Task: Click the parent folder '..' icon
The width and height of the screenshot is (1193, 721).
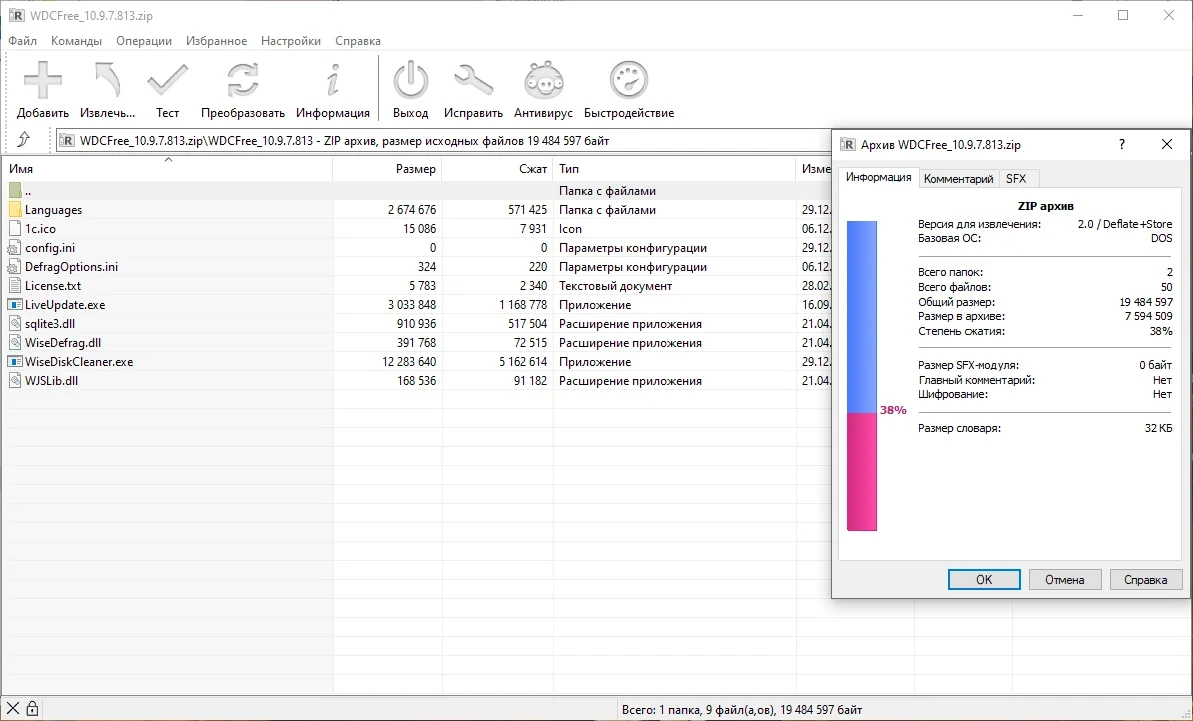Action: click(x=15, y=191)
